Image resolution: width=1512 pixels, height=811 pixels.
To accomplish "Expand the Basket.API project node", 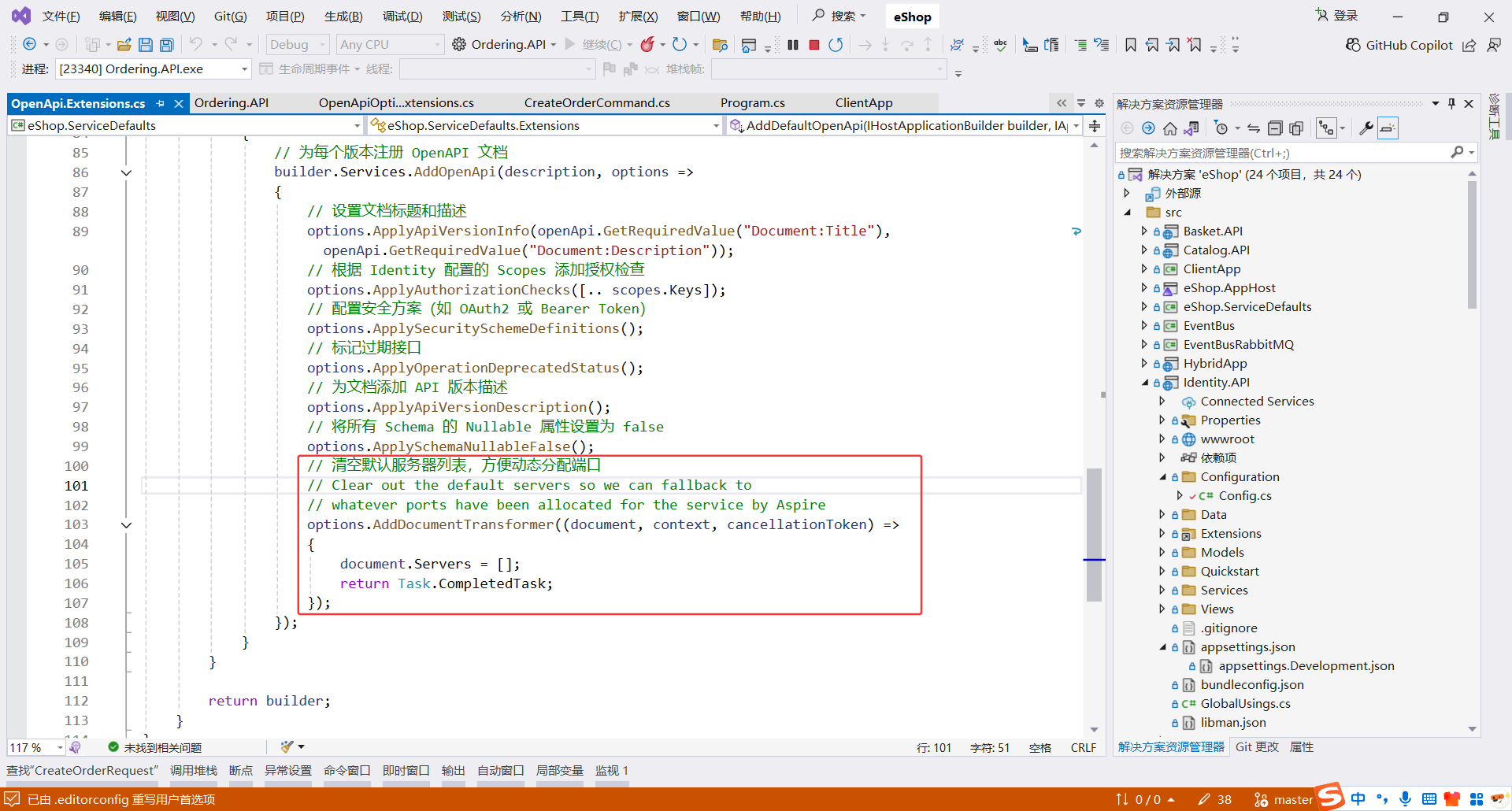I will [1144, 231].
